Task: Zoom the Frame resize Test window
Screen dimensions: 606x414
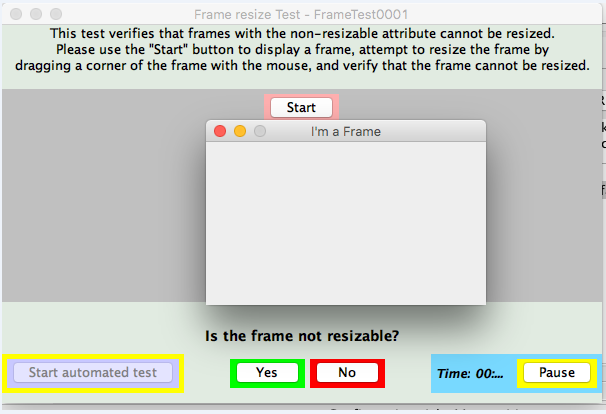Action: 56,15
